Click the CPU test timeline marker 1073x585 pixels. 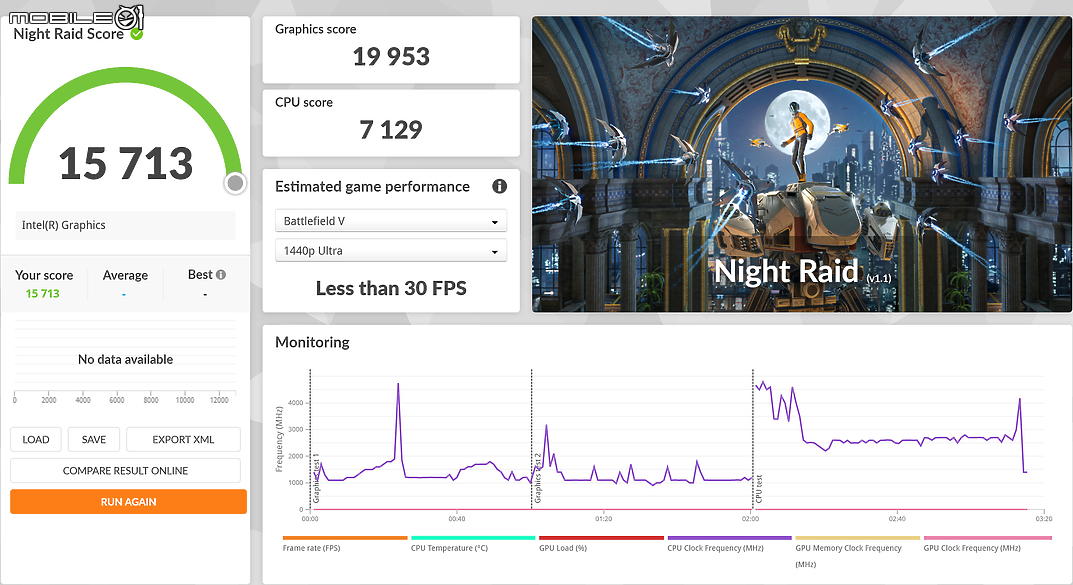[x=758, y=489]
